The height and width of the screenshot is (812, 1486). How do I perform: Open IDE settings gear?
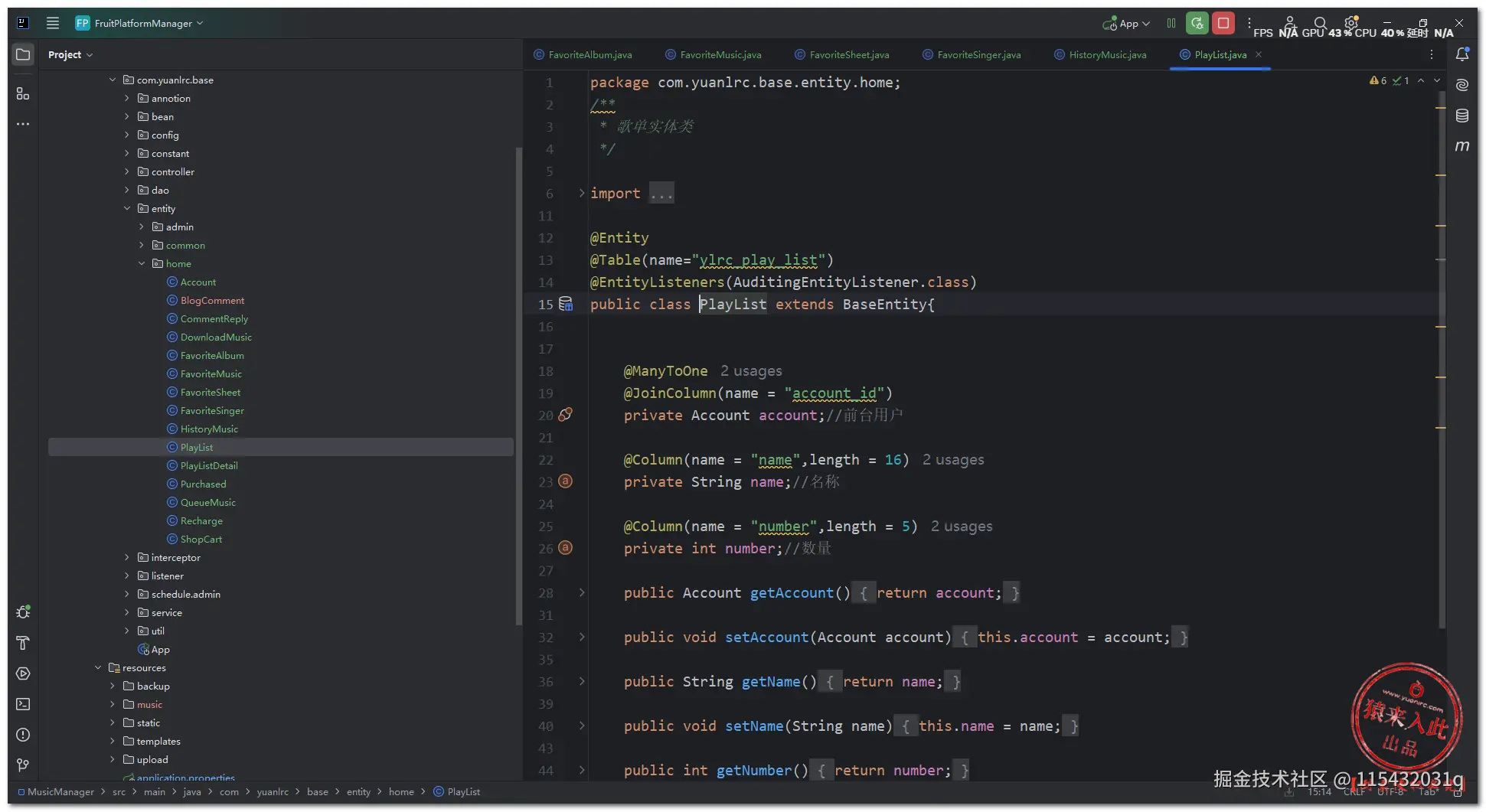click(1351, 23)
